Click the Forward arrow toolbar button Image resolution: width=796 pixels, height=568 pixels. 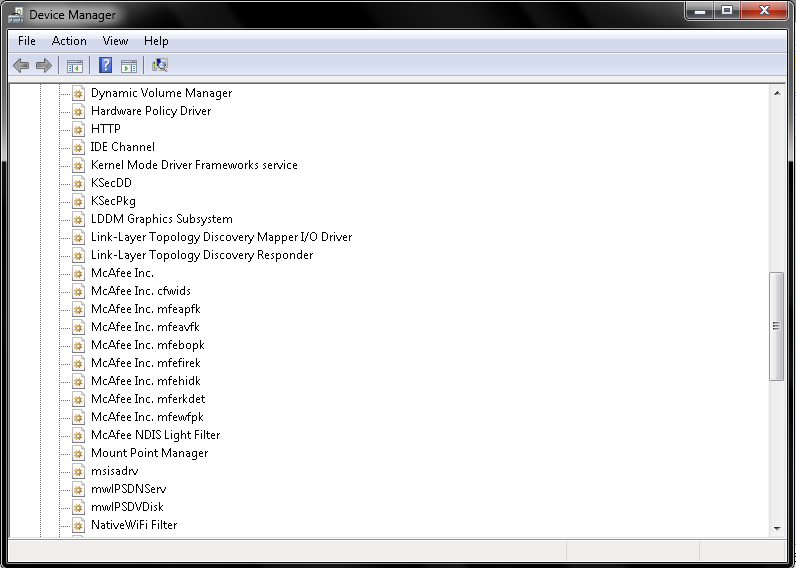pyautogui.click(x=44, y=65)
